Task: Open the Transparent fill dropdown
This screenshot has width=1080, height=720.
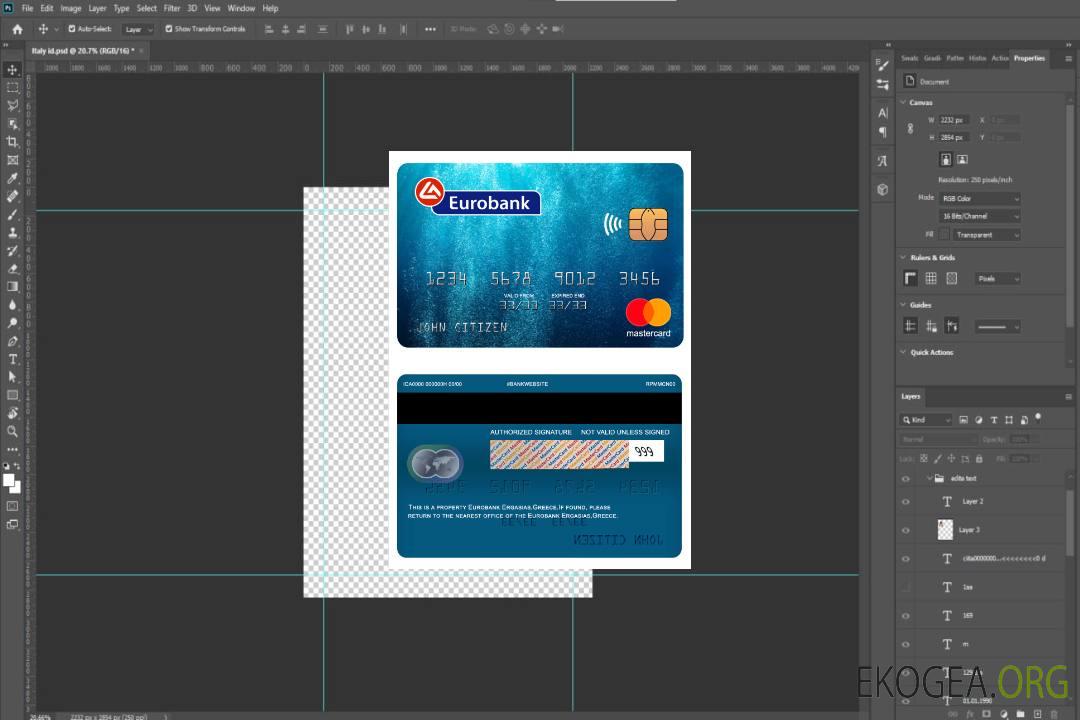Action: (x=986, y=235)
